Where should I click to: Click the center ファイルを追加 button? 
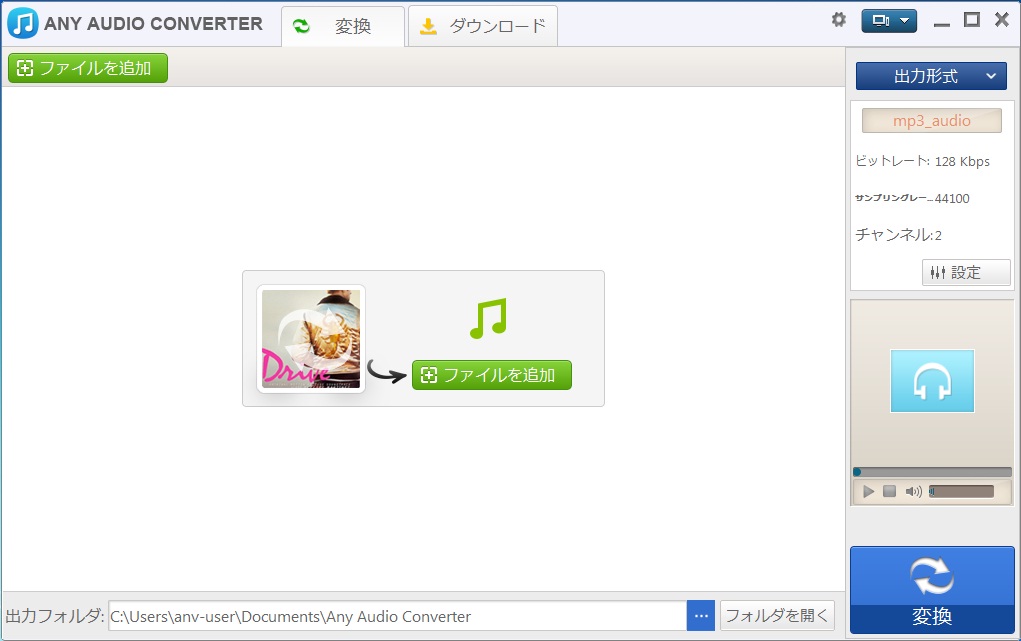(x=491, y=375)
